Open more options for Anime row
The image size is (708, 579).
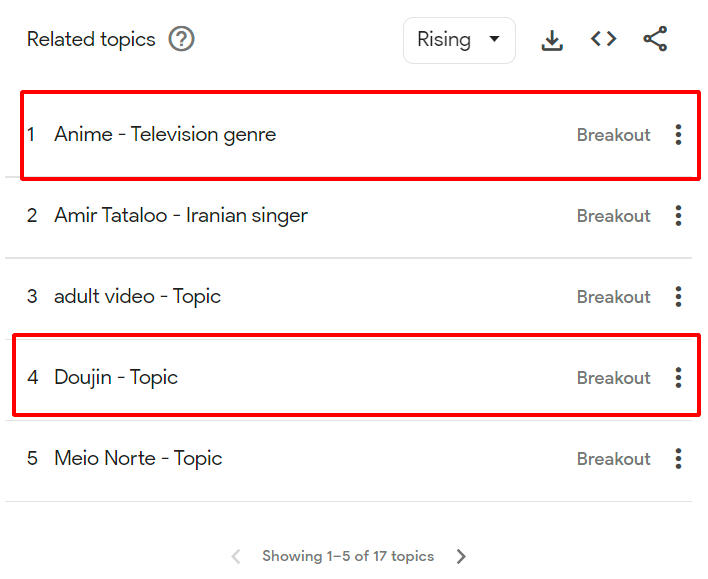678,135
